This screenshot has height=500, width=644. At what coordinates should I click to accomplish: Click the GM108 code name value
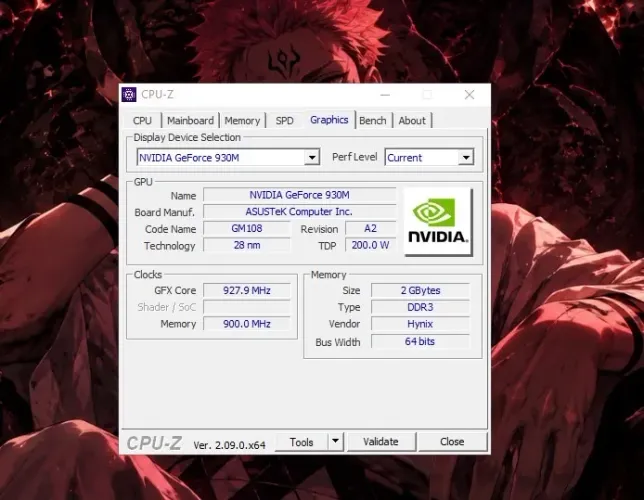pos(247,228)
